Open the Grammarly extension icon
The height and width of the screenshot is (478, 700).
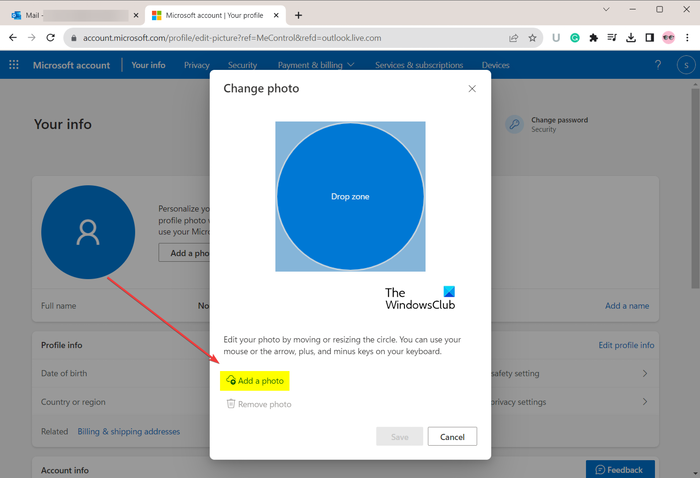click(575, 38)
